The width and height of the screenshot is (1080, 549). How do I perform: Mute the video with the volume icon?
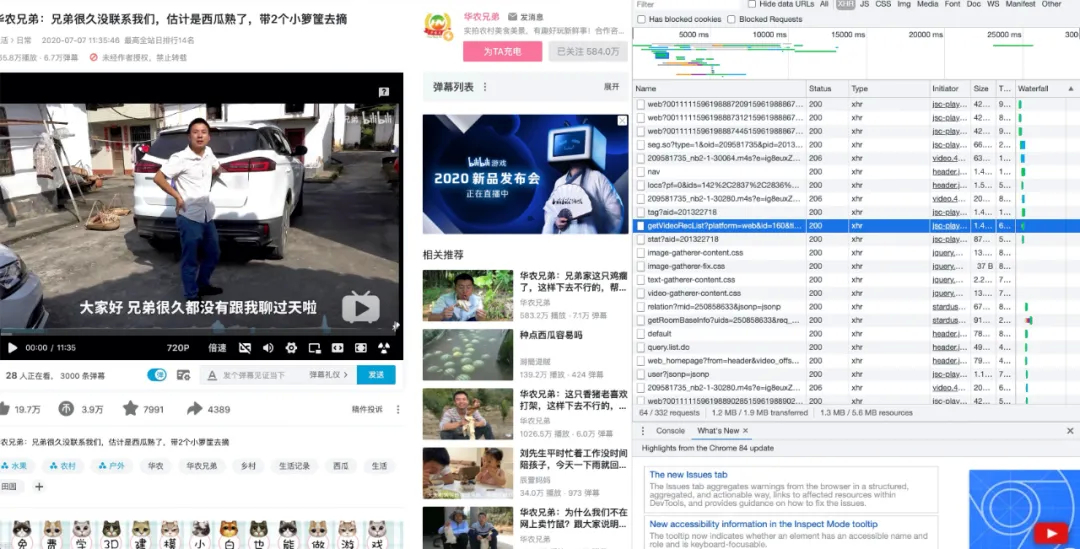coord(268,348)
